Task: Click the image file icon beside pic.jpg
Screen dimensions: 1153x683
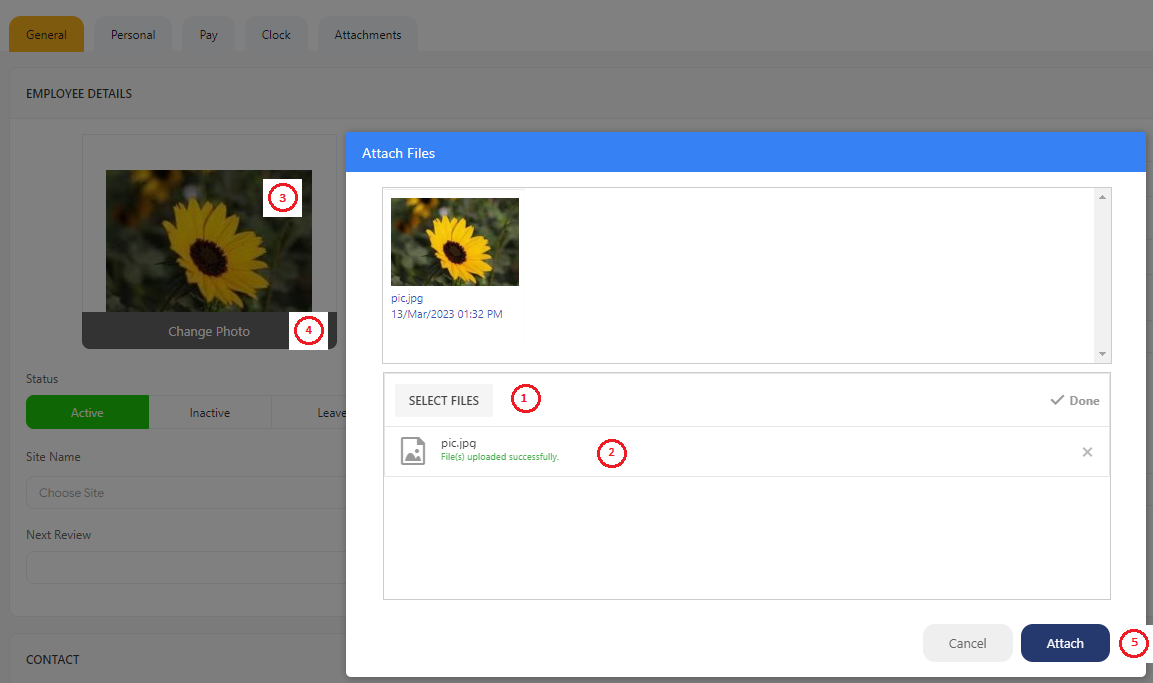Action: tap(413, 451)
